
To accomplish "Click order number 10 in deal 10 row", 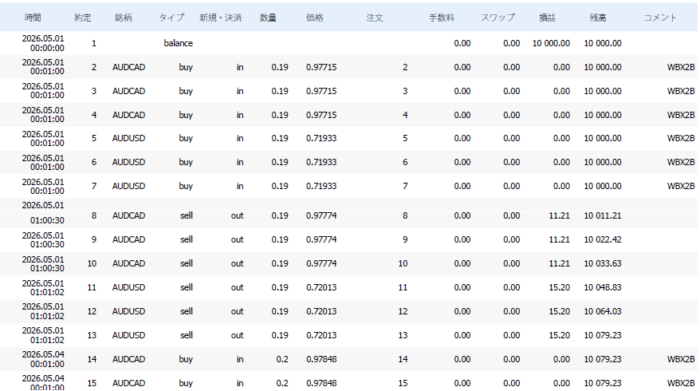I will coord(403,264).
